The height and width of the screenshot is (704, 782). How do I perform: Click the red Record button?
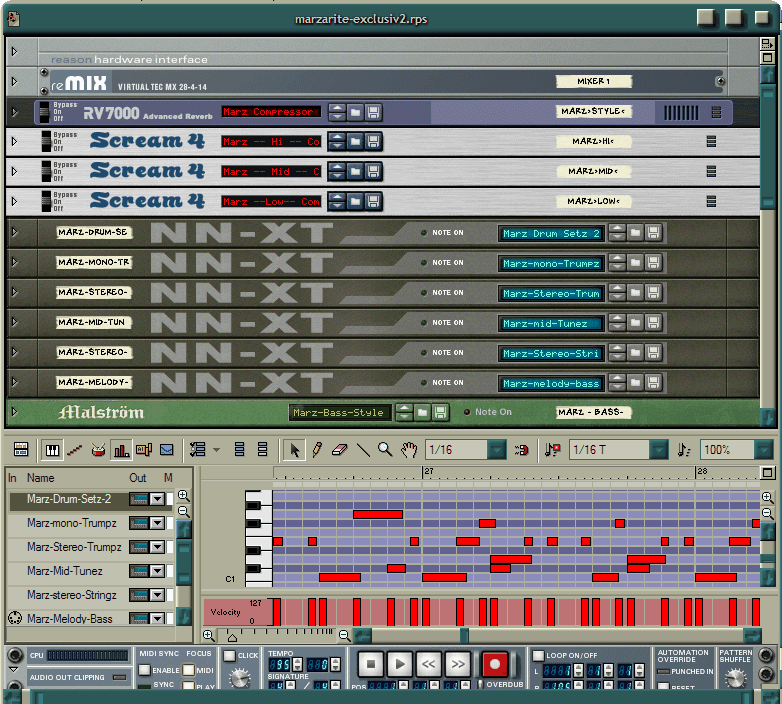(495, 664)
